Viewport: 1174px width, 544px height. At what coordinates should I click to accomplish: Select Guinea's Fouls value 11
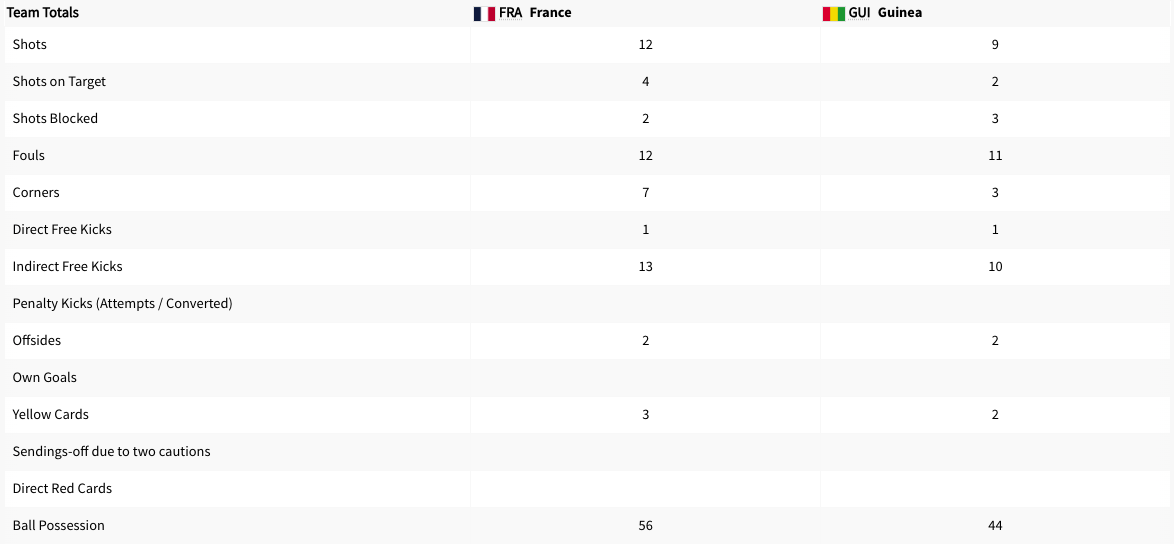(995, 155)
